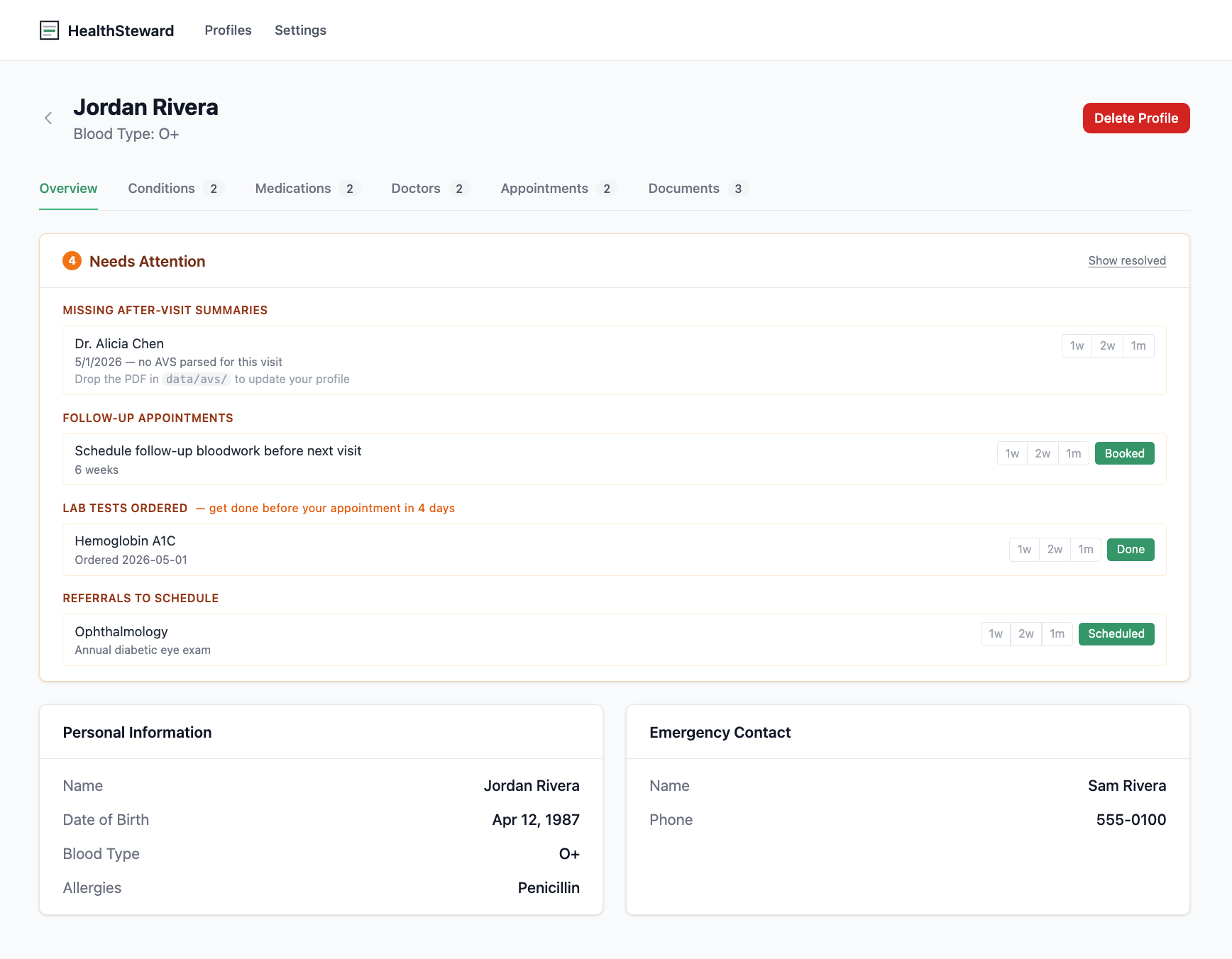This screenshot has width=1232, height=959.
Task: Click the red Delete Profile button
Action: [x=1136, y=118]
